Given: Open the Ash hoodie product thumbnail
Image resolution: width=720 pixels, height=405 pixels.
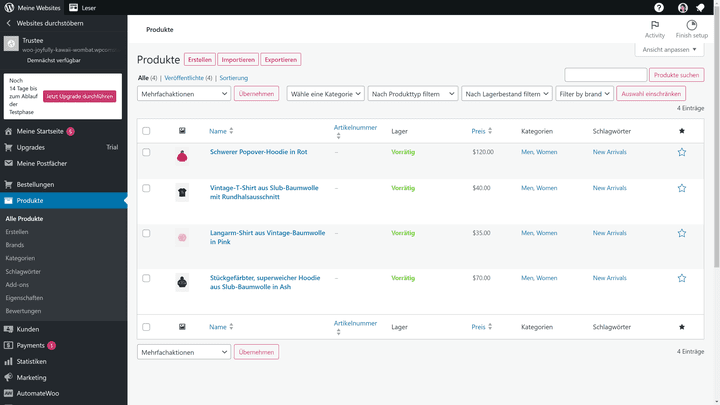Looking at the screenshot, I should point(182,282).
